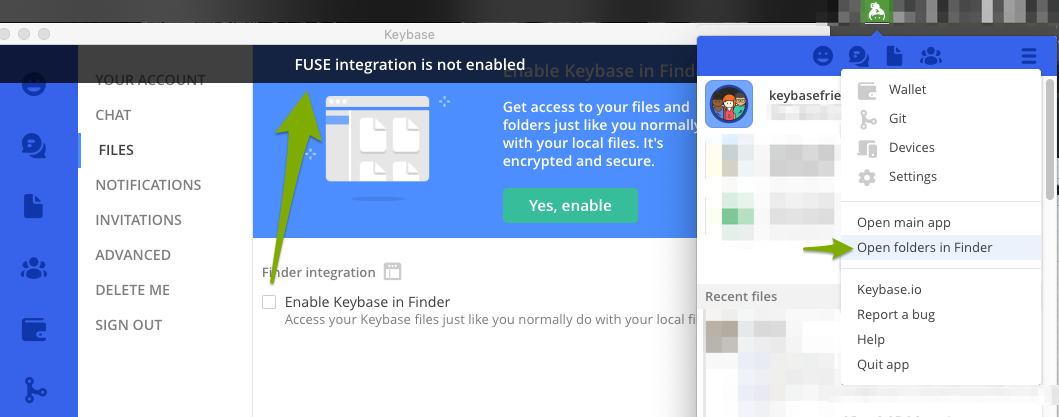Open Chat icon in the menubar widget

tap(858, 56)
